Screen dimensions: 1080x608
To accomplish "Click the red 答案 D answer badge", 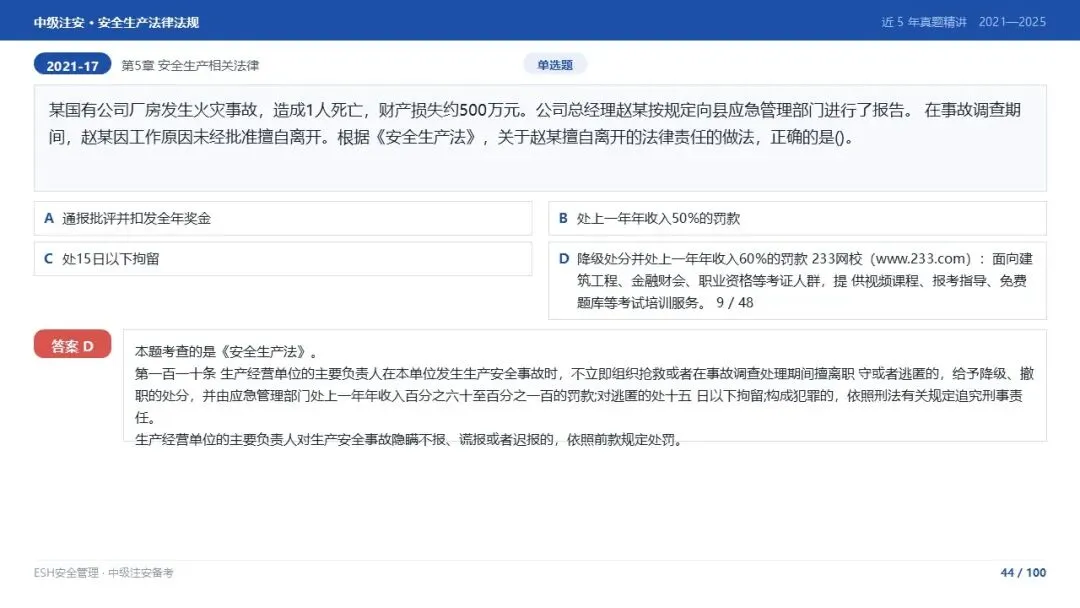I will coord(72,346).
